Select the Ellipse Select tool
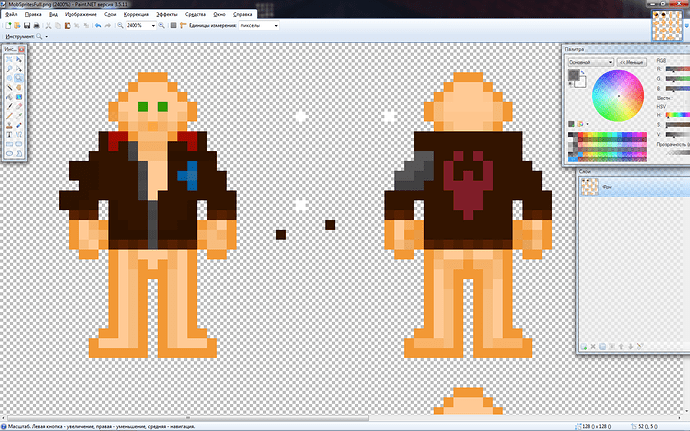The image size is (690, 431). click(9, 78)
